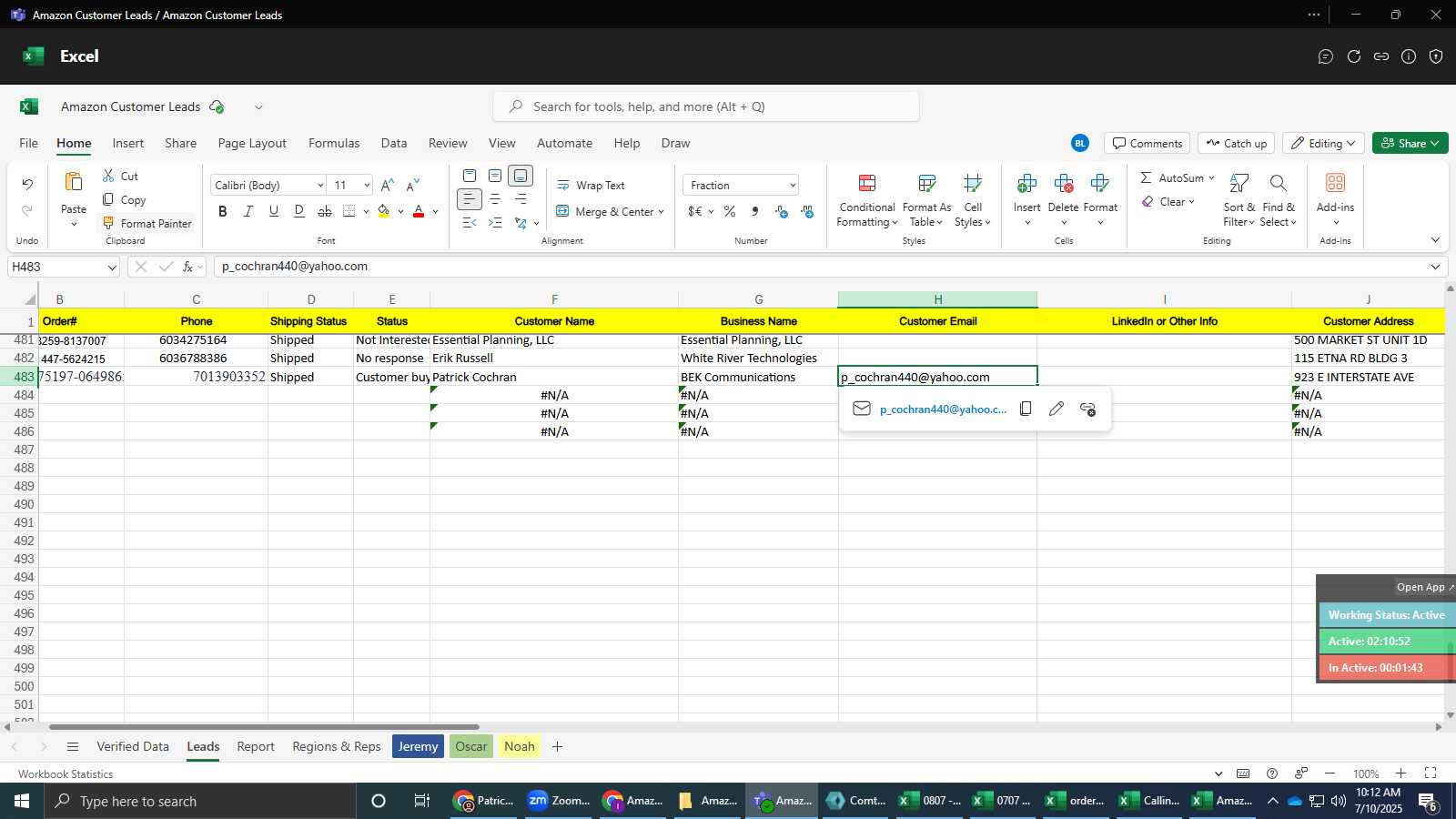Screen dimensions: 1456x819
Task: Click the Comments button
Action: [1147, 143]
